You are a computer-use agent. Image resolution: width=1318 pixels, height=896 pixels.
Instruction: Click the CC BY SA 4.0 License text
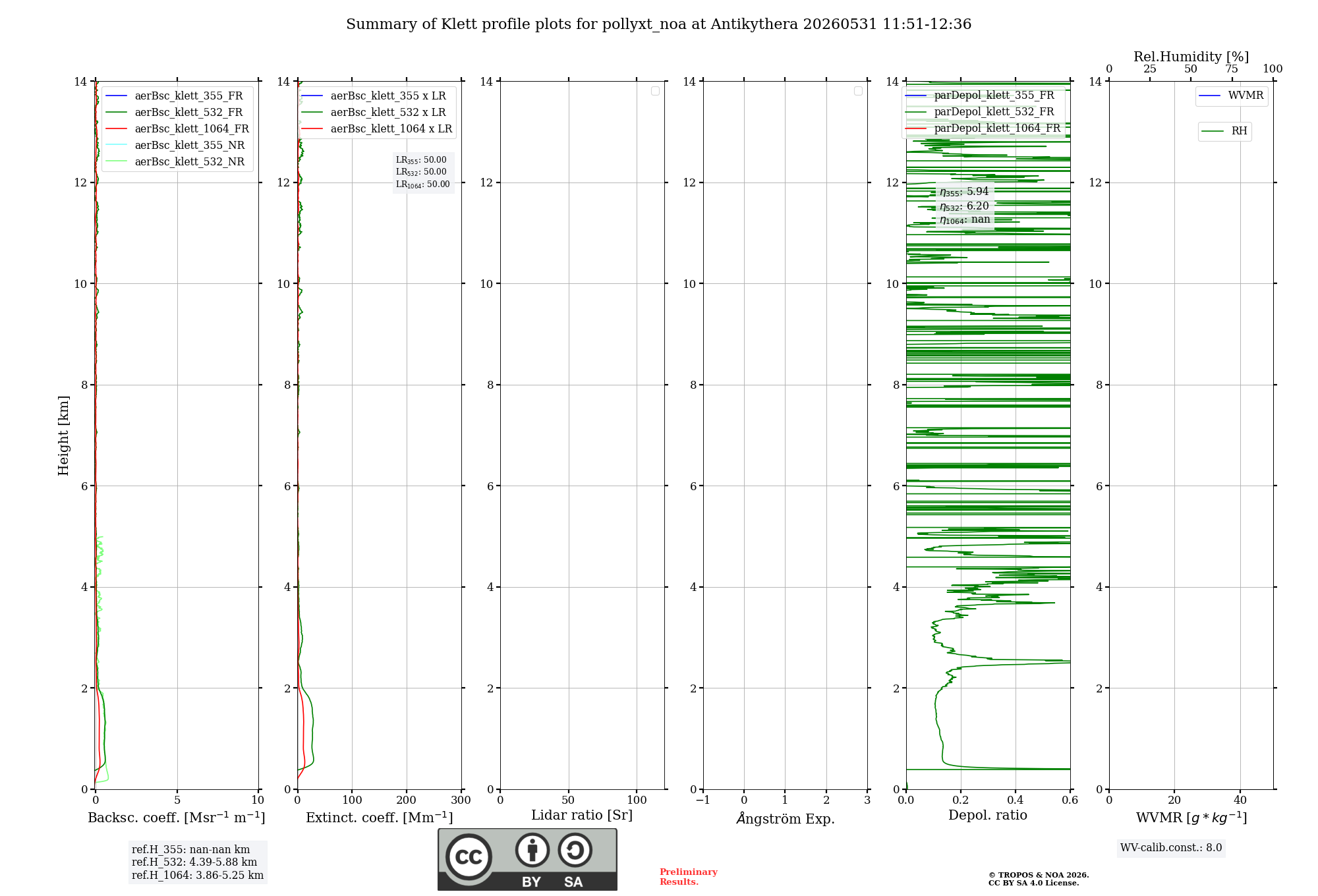pos(1033,883)
